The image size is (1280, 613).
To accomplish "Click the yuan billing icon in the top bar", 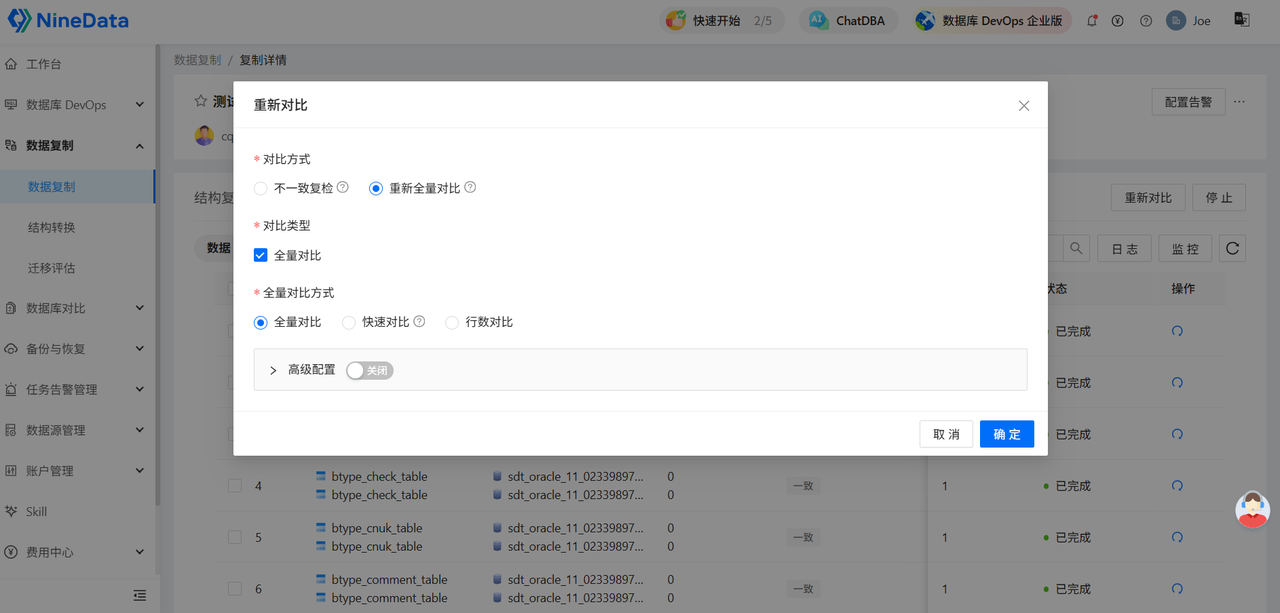I will (1118, 21).
